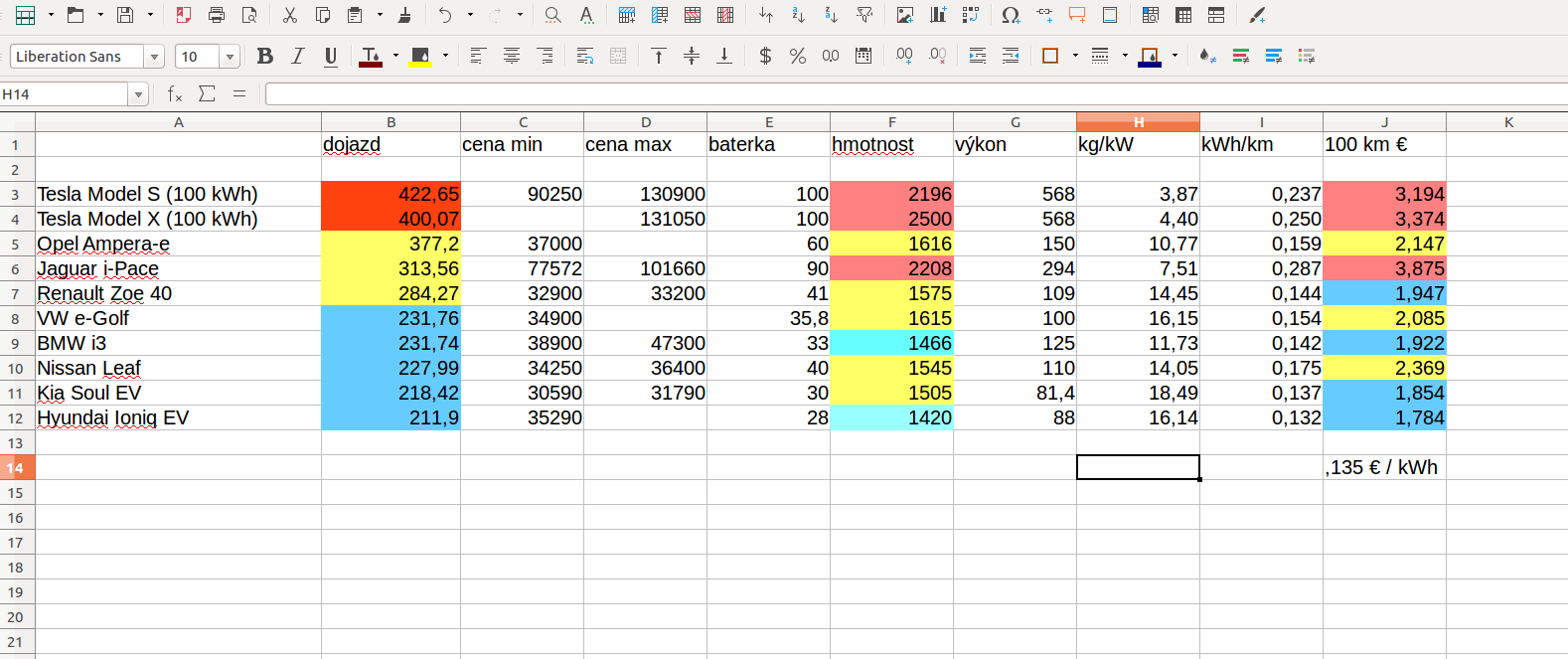Viewport: 1568px width, 659px height.
Task: Click the New spreadsheet icon
Action: point(26,15)
